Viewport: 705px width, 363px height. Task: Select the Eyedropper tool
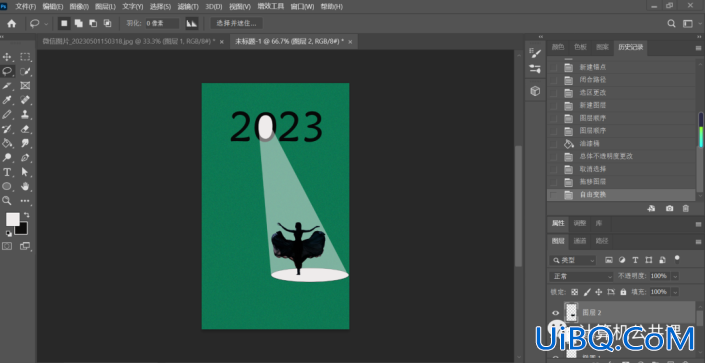[7, 100]
